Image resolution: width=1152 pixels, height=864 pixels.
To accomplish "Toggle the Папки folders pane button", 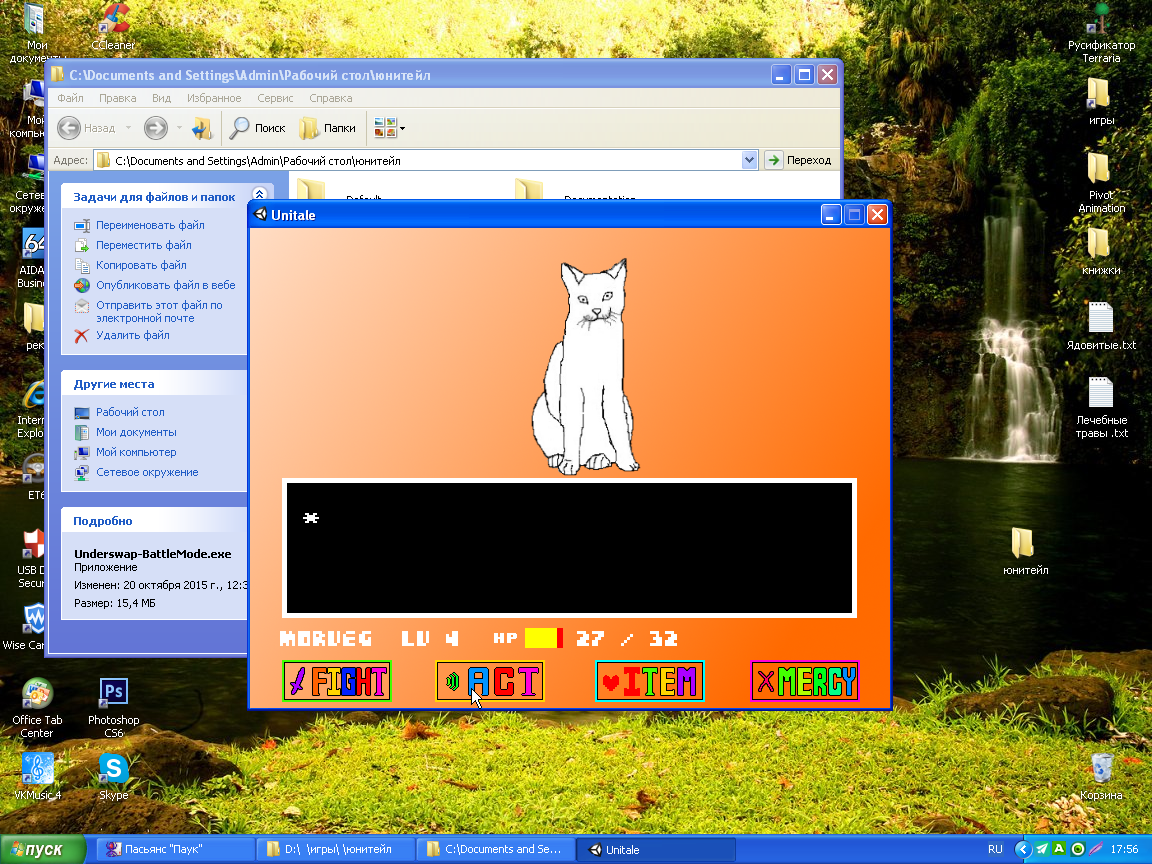I will coord(328,128).
